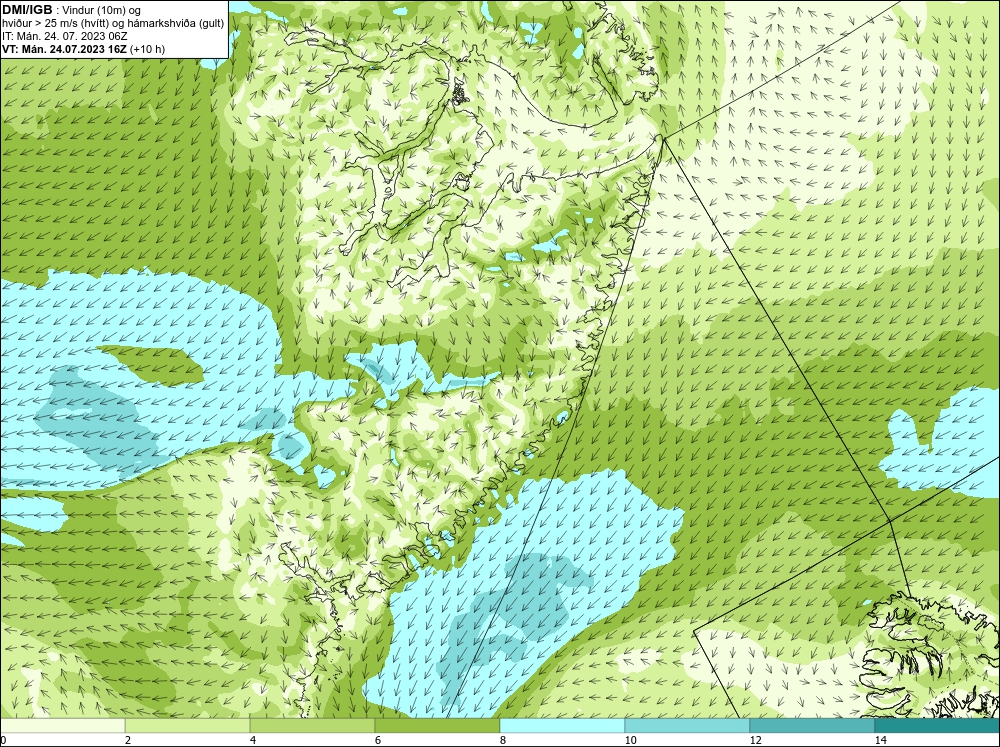Click the scale label '8'

coord(503,740)
